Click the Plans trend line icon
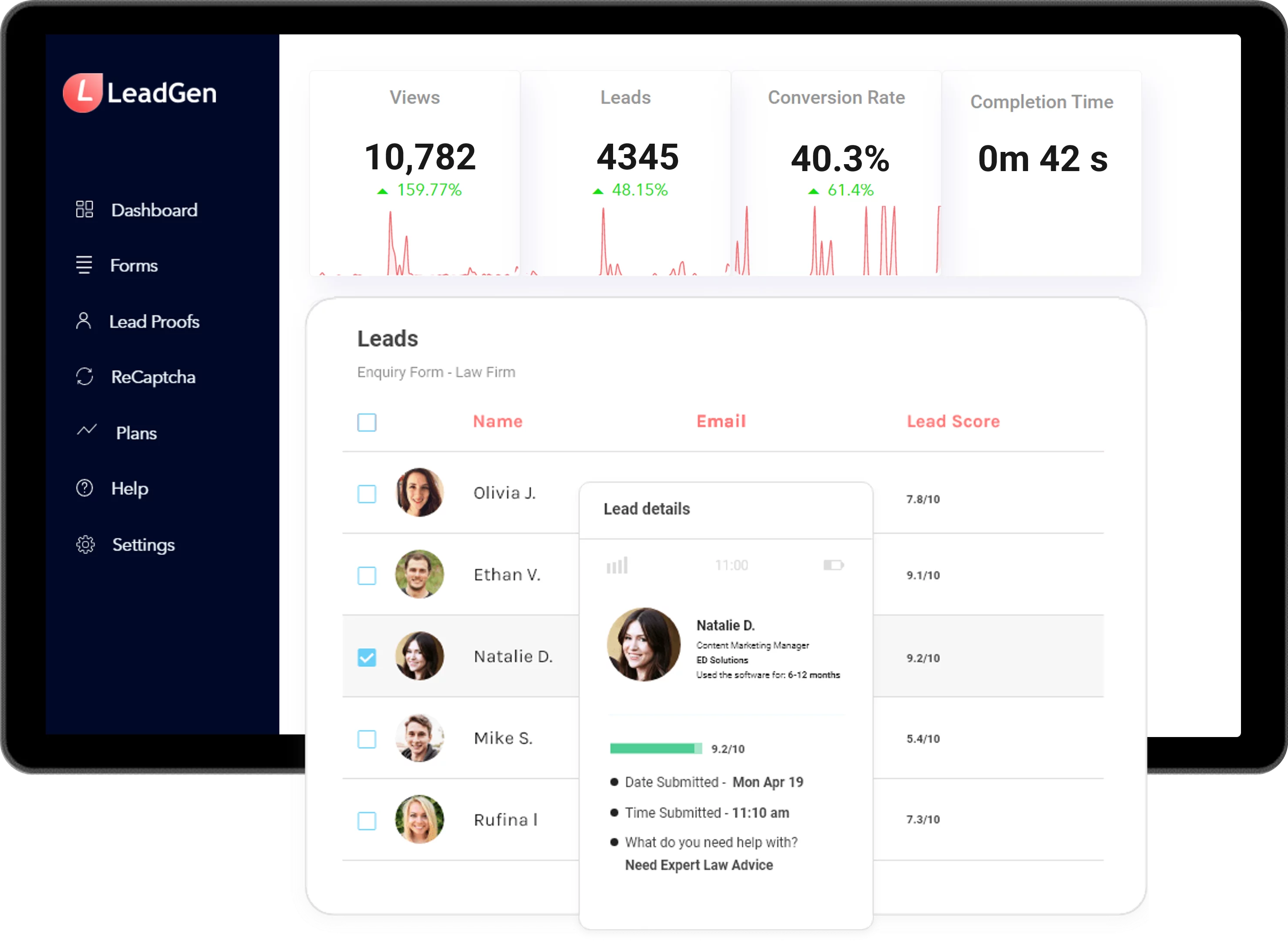1288x946 pixels. (87, 430)
